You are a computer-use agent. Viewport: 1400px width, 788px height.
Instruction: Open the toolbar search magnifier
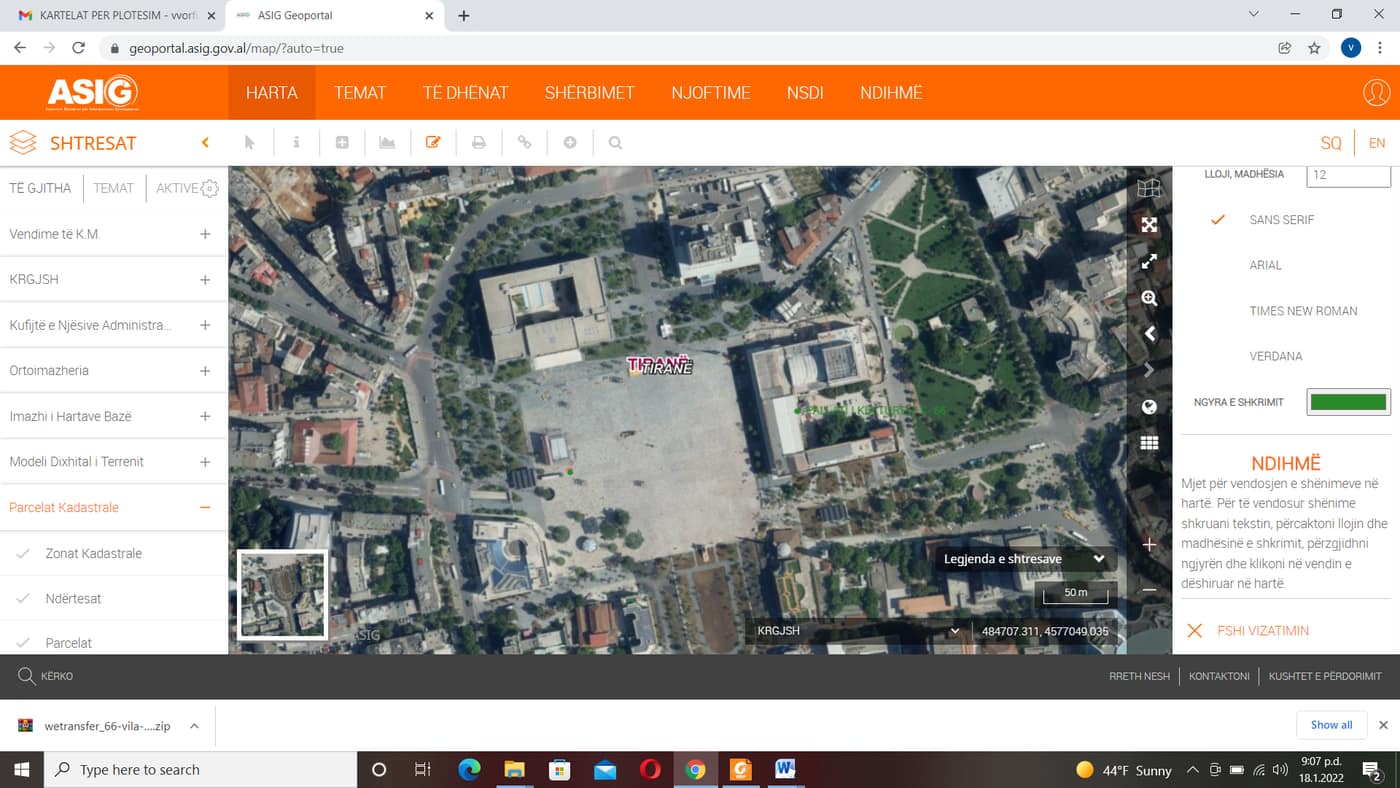point(616,143)
